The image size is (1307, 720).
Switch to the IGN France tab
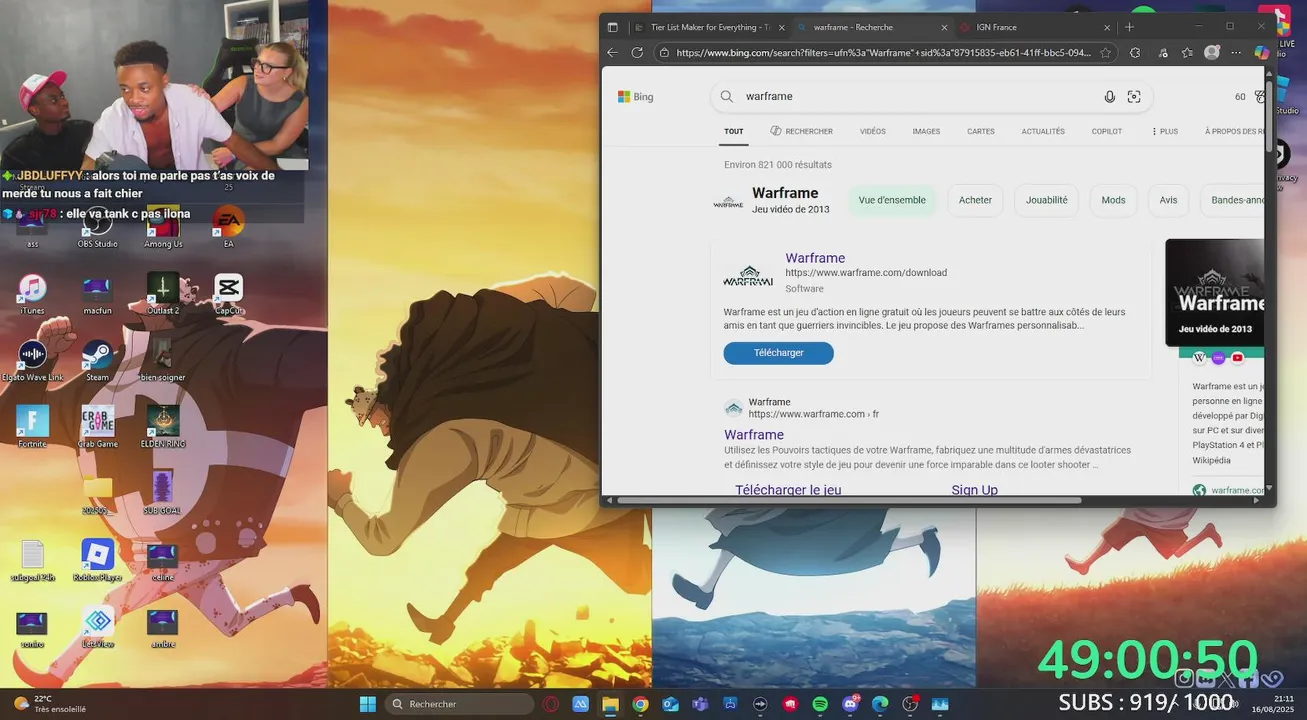point(1035,27)
